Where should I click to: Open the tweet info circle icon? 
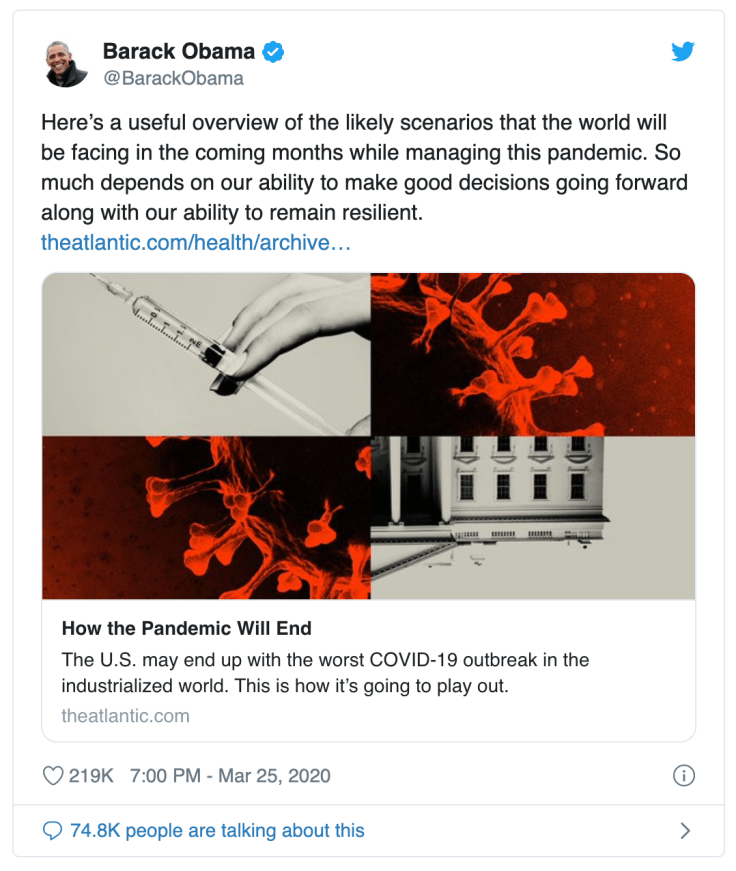pyautogui.click(x=684, y=775)
